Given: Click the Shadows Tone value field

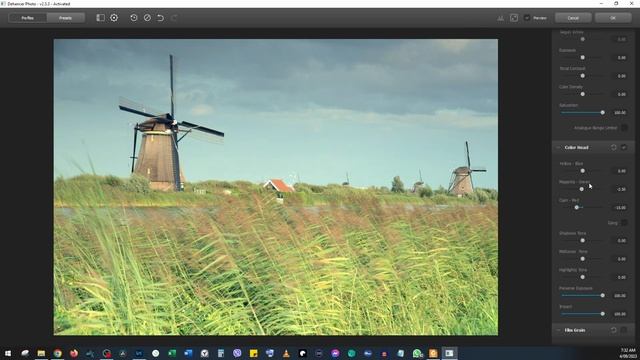Looking at the screenshot, I should [x=620, y=241].
